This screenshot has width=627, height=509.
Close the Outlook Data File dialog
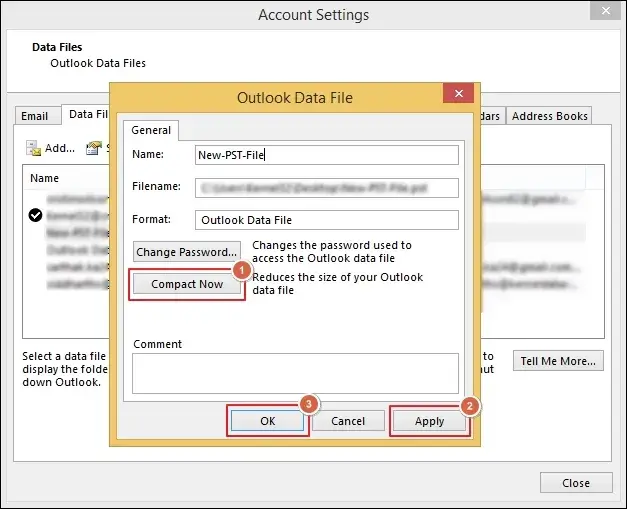coord(459,95)
